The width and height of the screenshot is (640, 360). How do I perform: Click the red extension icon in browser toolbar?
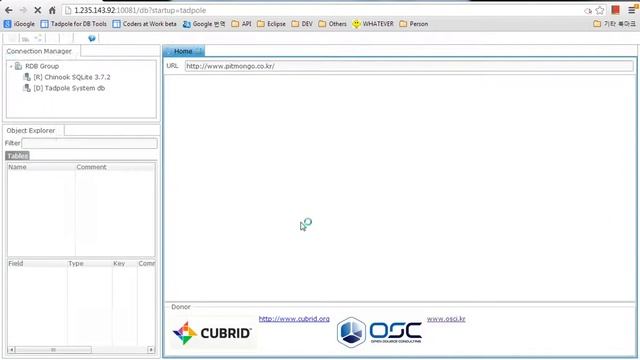[616, 10]
